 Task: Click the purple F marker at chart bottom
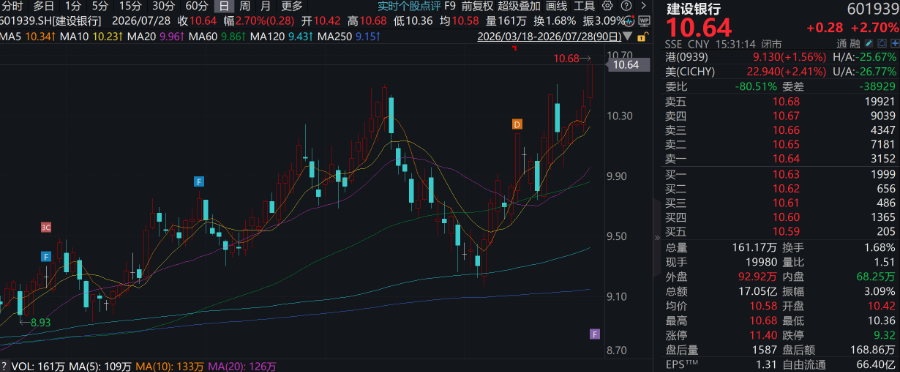(595, 334)
